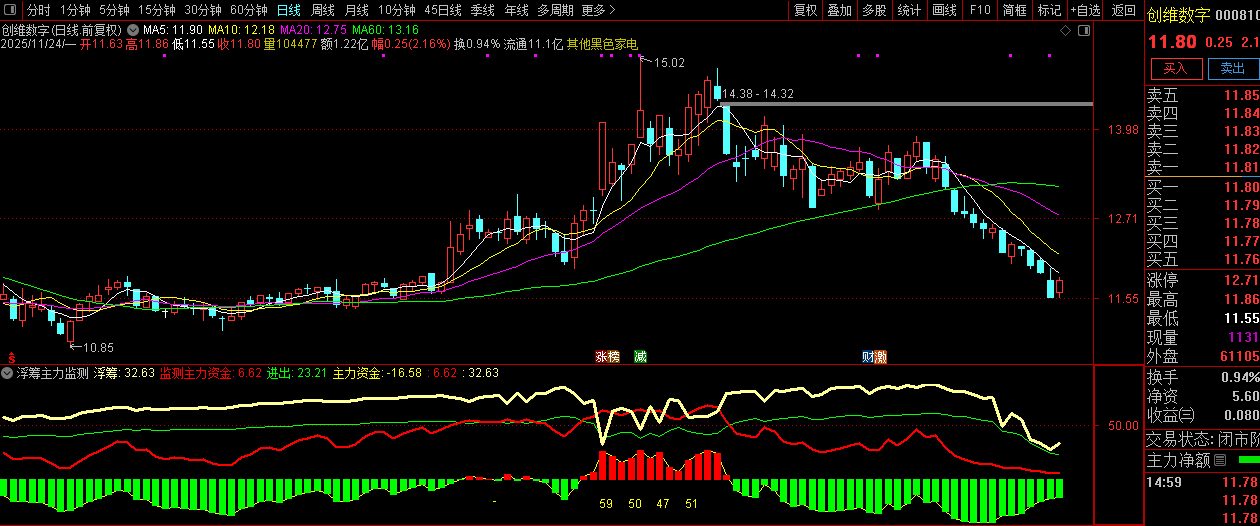Open the 激 event tag
The height and width of the screenshot is (526, 1260).
click(x=881, y=357)
